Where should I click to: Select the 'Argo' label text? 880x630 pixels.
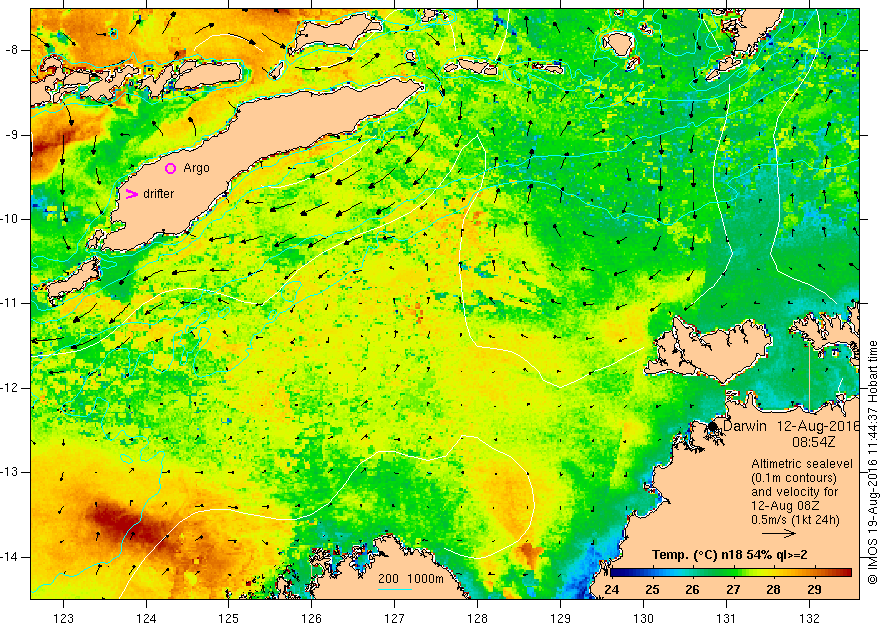[x=196, y=168]
